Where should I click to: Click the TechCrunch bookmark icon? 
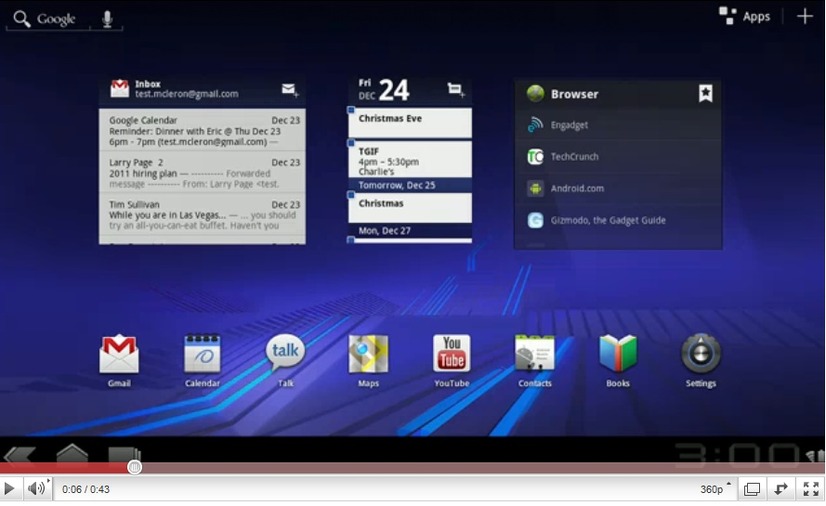535,156
